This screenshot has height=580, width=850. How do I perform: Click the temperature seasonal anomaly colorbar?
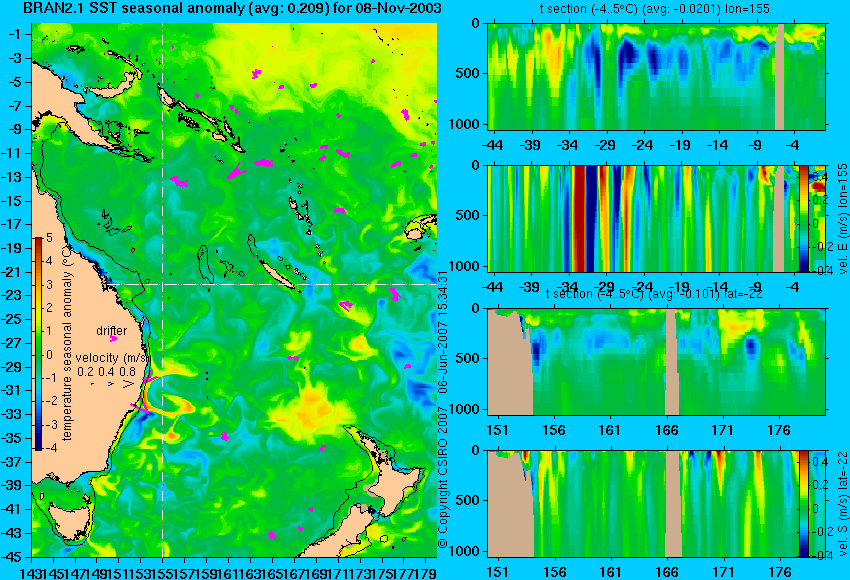(x=39, y=344)
